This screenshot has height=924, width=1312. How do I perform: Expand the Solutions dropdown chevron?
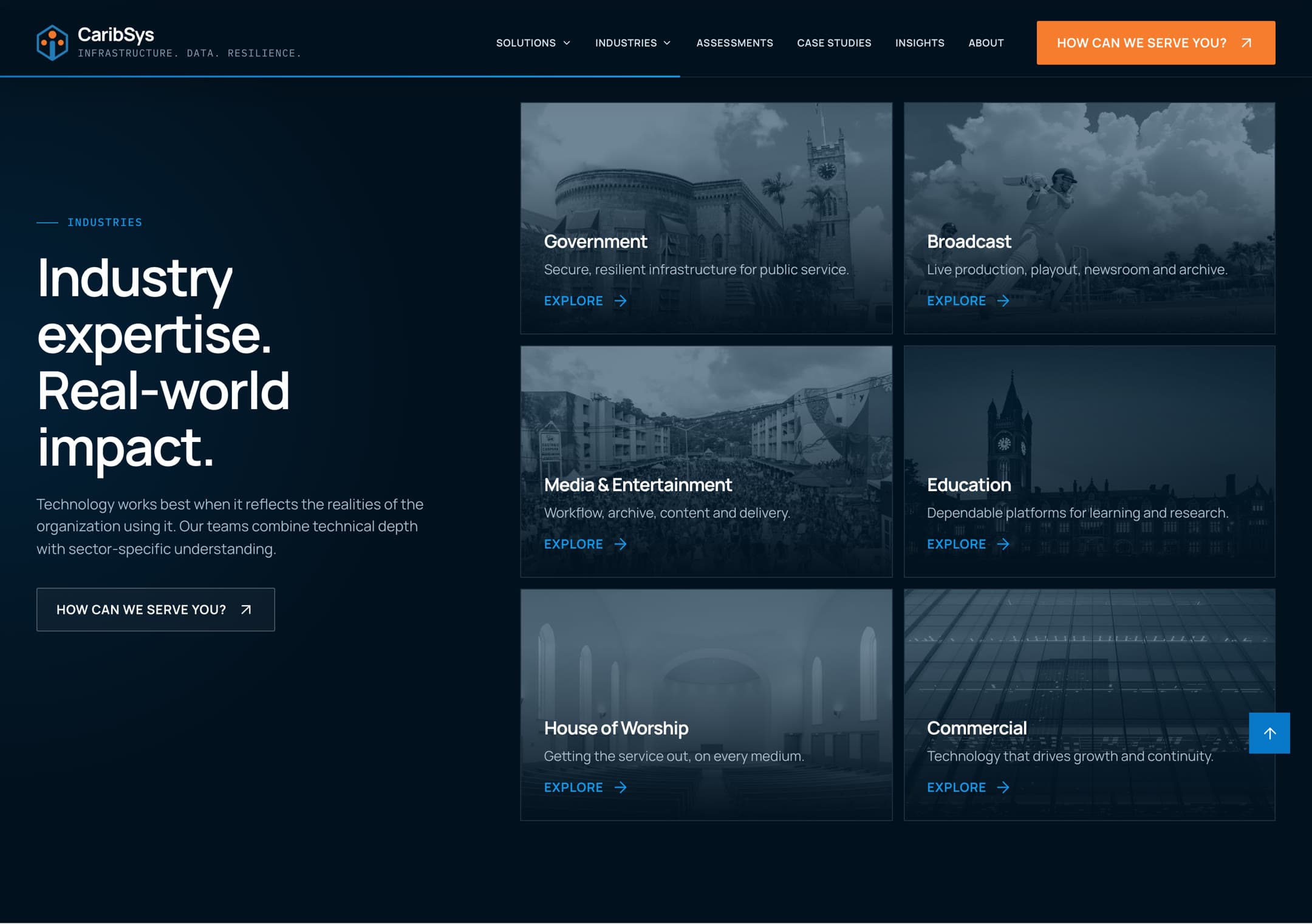(567, 43)
